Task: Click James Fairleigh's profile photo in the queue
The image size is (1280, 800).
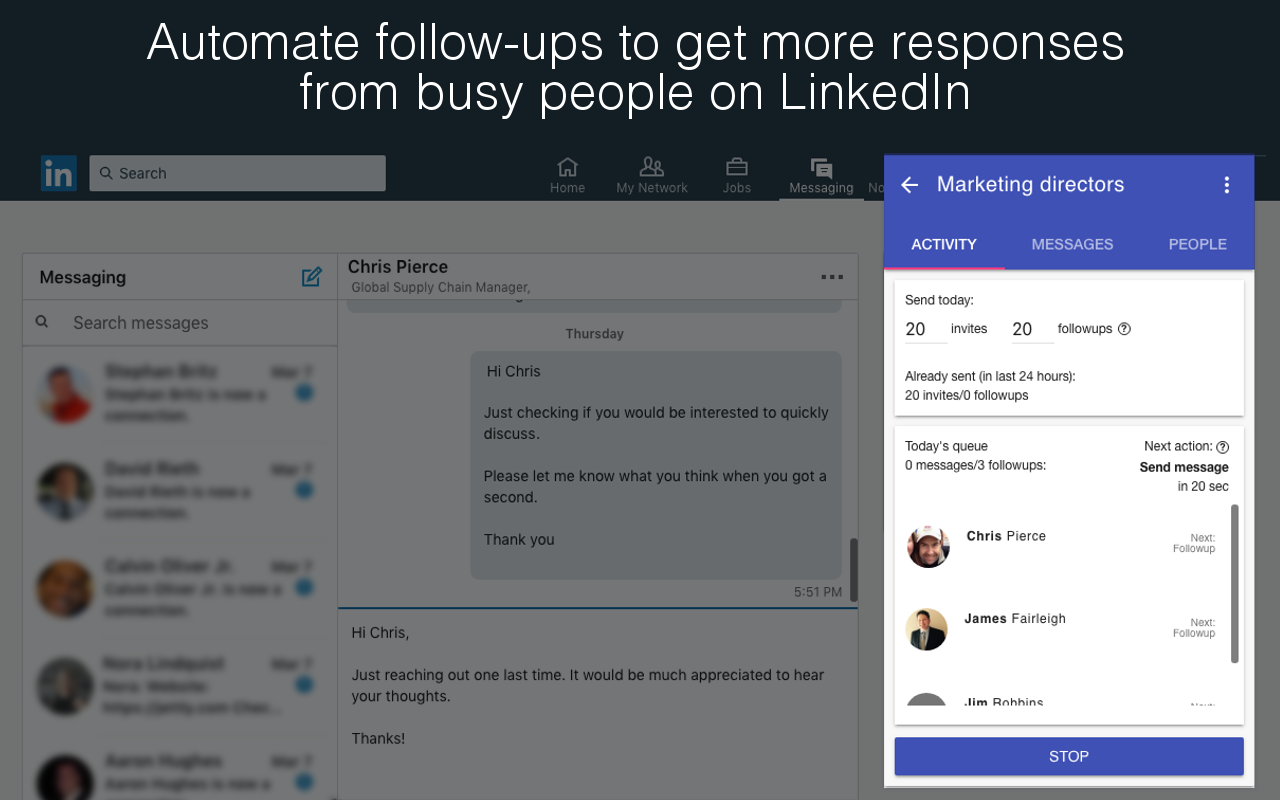Action: (x=927, y=629)
